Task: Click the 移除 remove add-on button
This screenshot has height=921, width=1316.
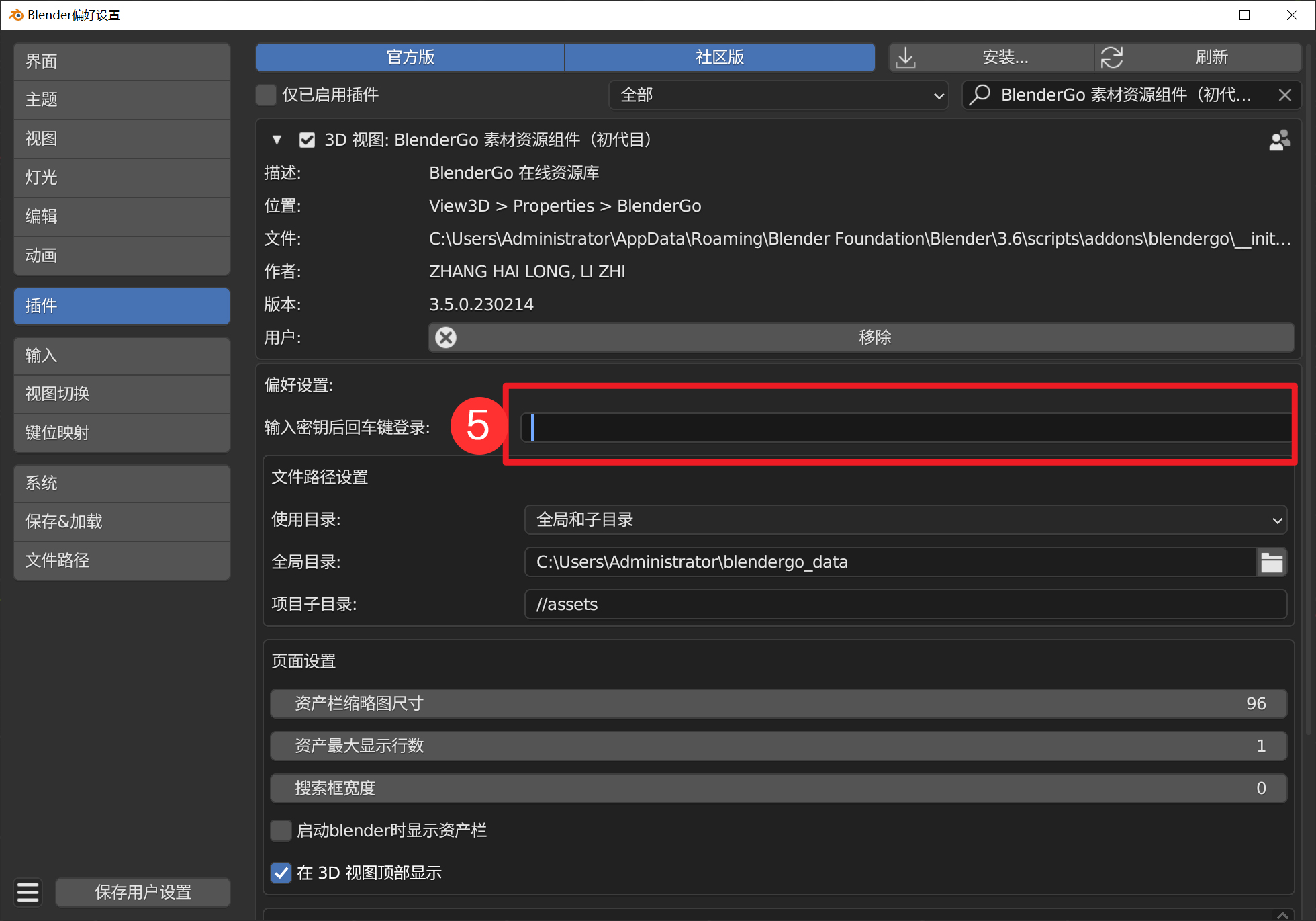Action: click(861, 337)
